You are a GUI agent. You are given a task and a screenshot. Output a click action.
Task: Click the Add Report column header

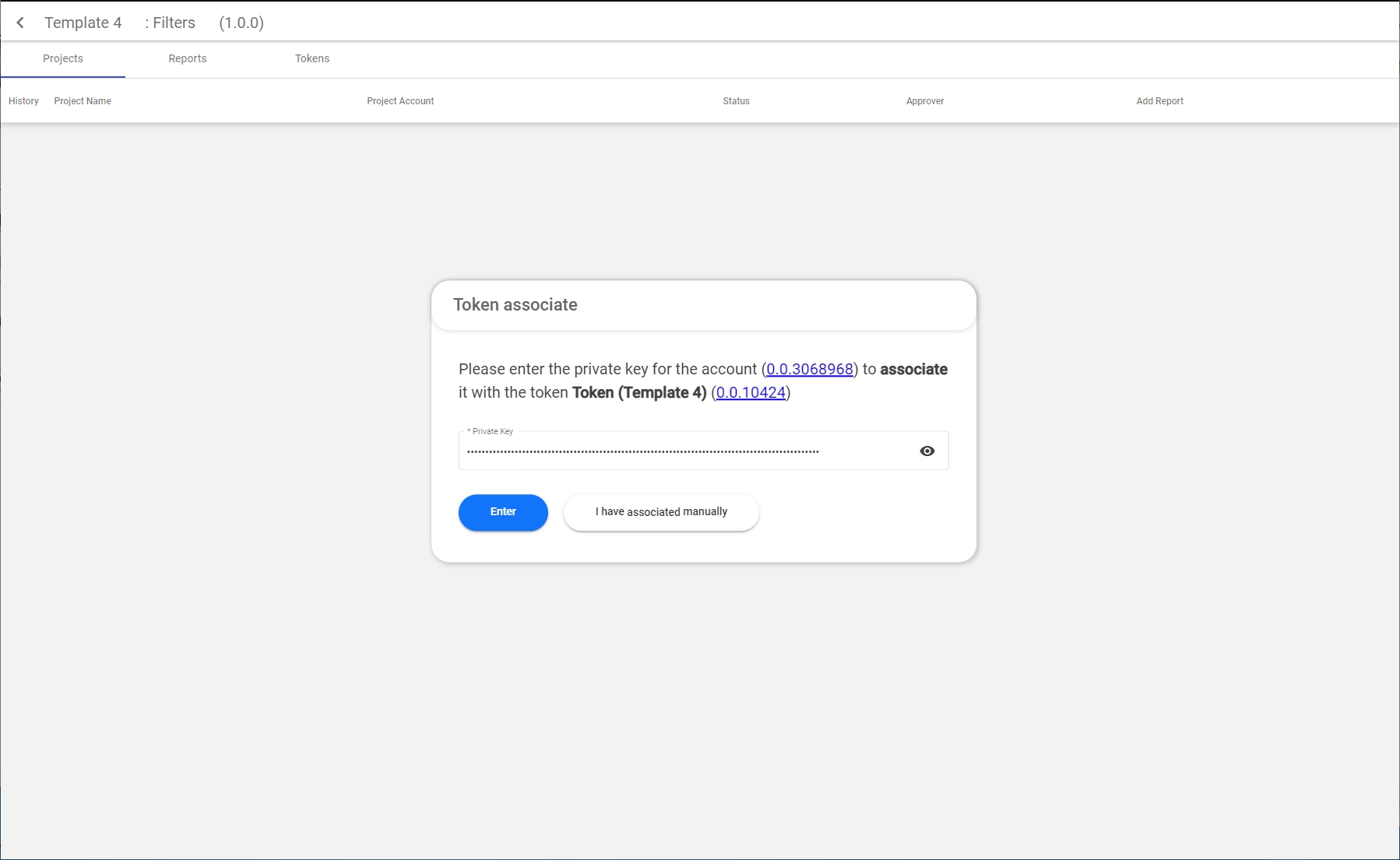coord(1159,101)
